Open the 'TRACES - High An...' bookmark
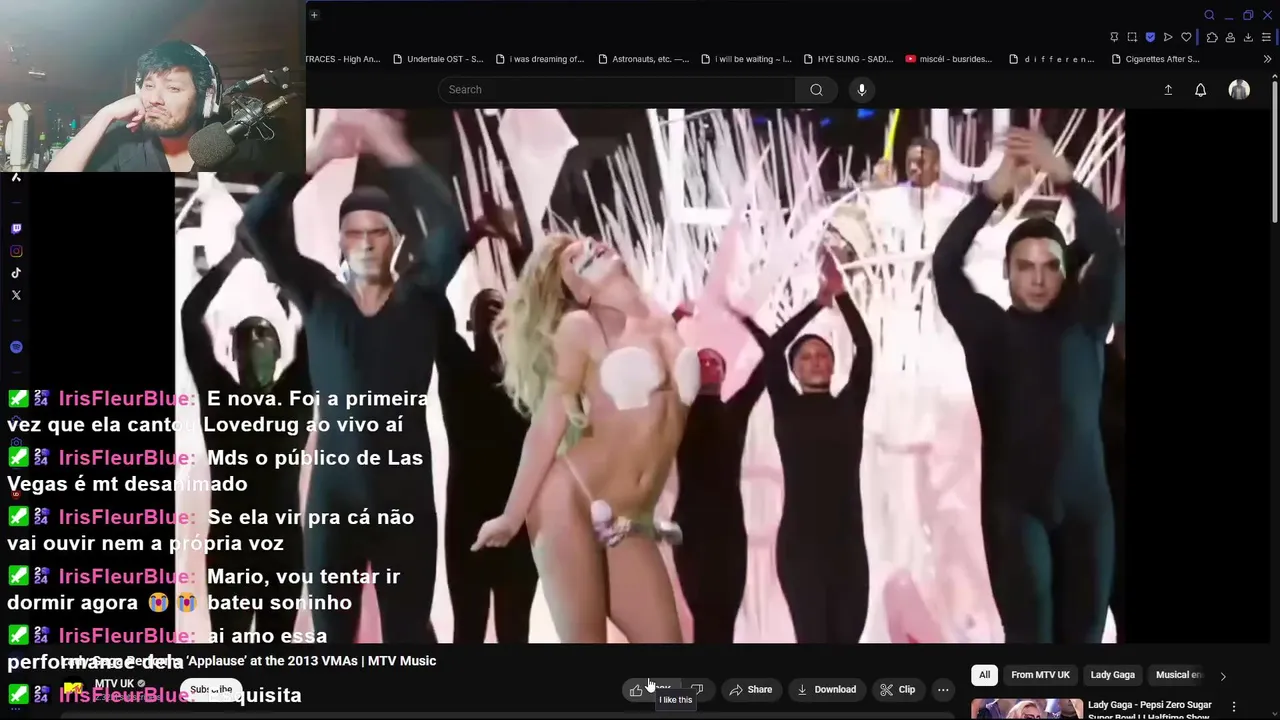 tap(343, 59)
